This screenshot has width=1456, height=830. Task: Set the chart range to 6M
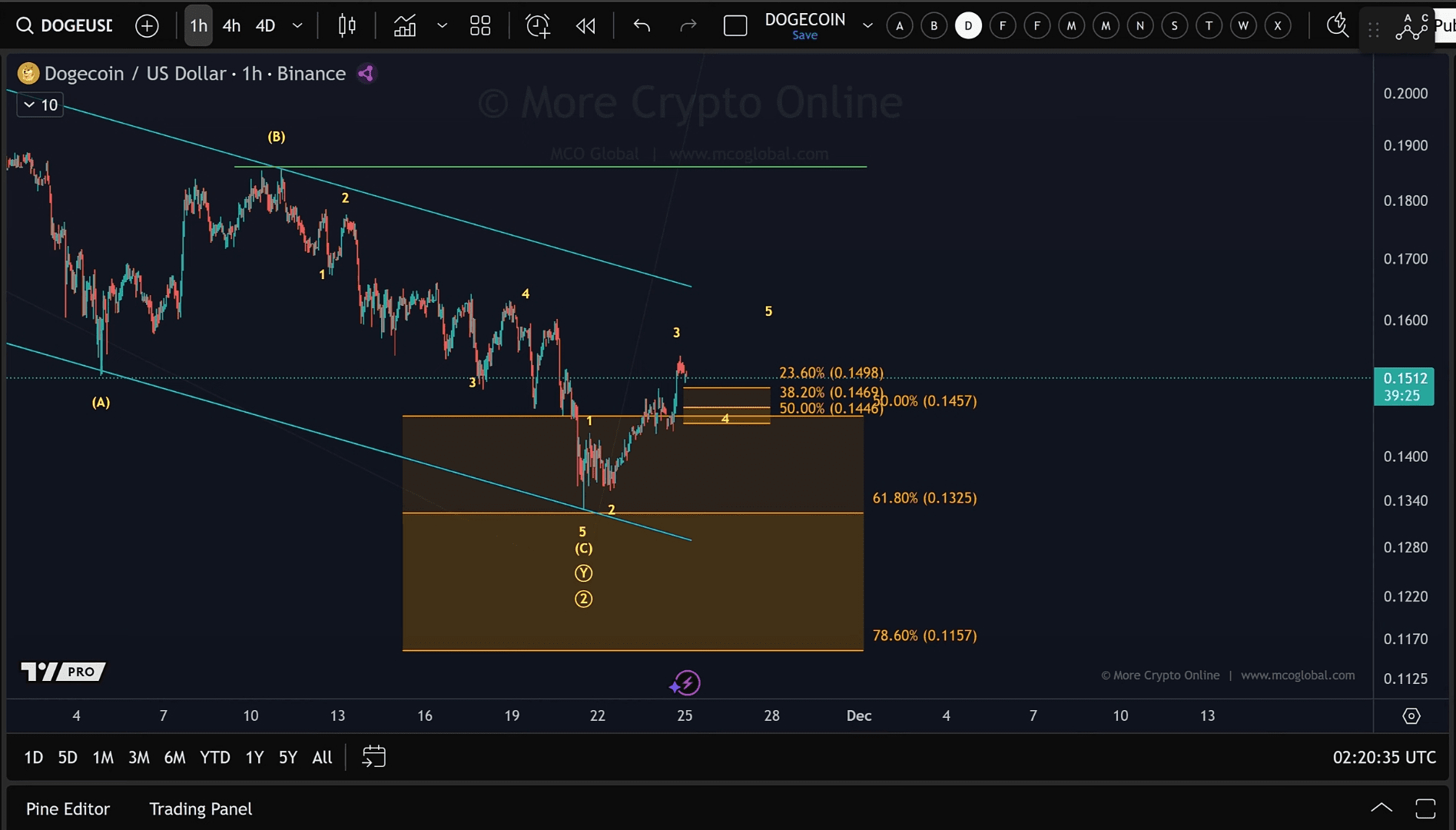click(174, 757)
